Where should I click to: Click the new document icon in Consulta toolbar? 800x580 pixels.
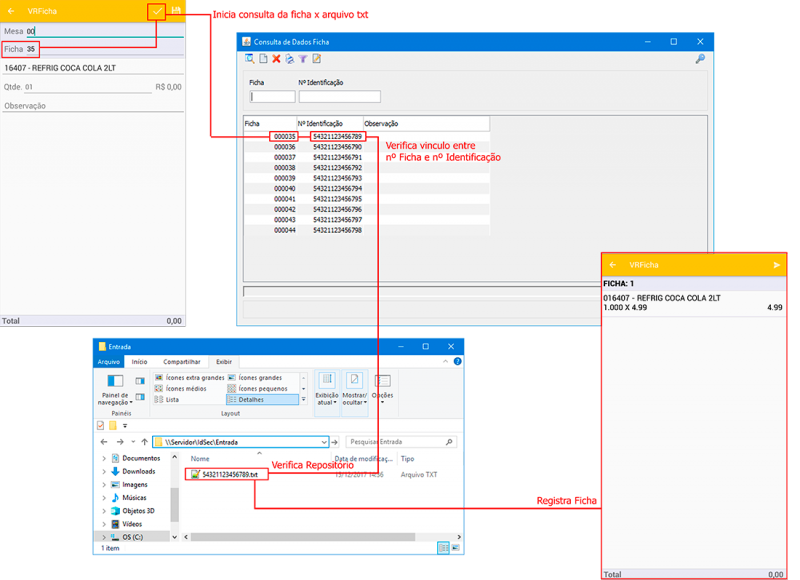(263, 59)
